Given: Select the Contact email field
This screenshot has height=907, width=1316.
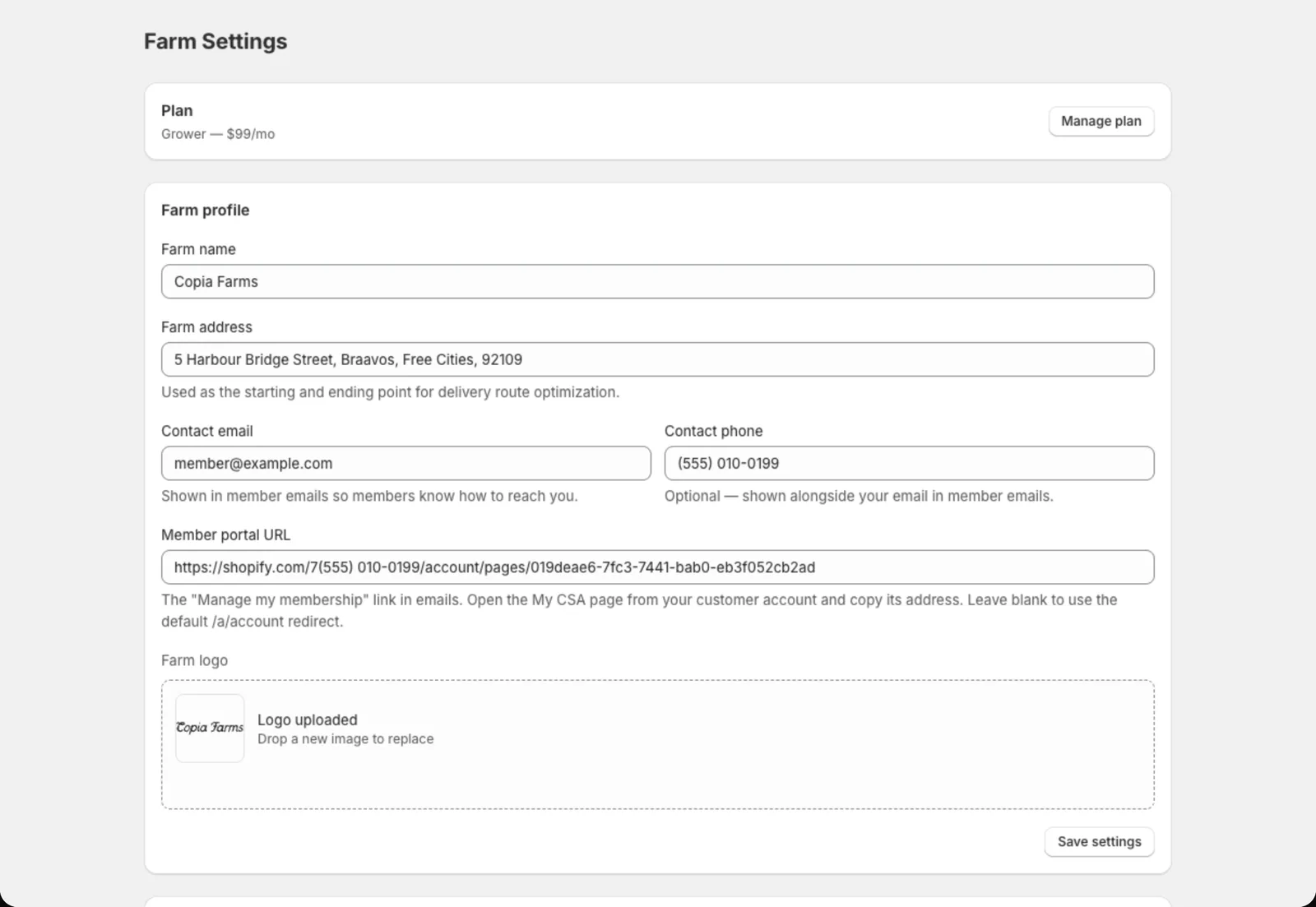Looking at the screenshot, I should 405,463.
